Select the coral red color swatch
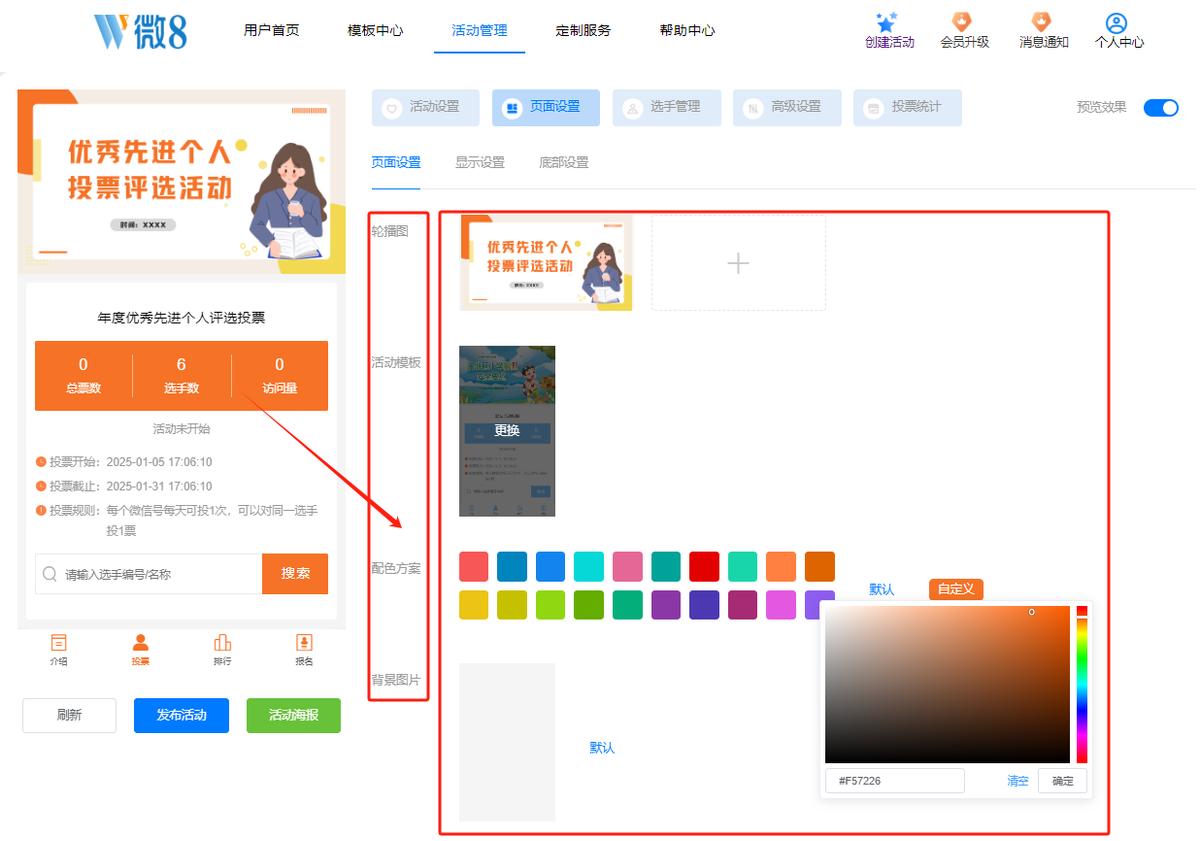The image size is (1200, 841). coord(474,566)
